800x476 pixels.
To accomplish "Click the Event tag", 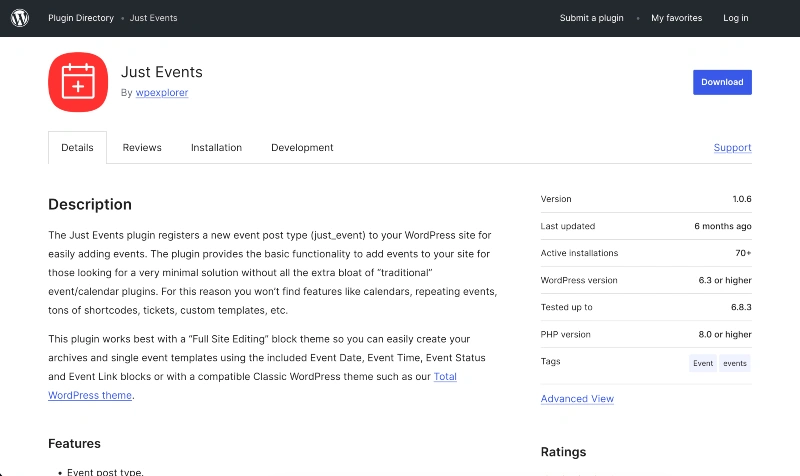I will pyautogui.click(x=703, y=363).
